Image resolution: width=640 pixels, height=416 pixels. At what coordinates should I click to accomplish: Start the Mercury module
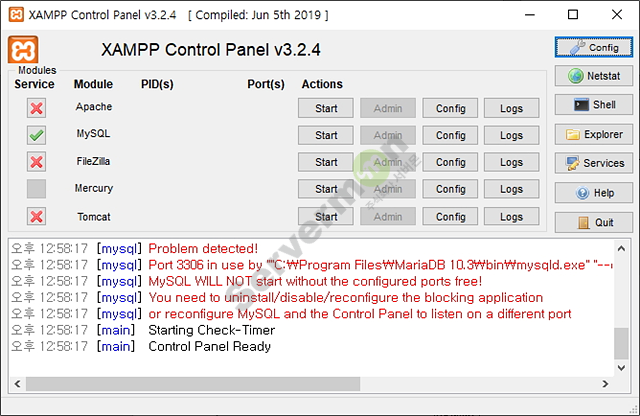(326, 189)
